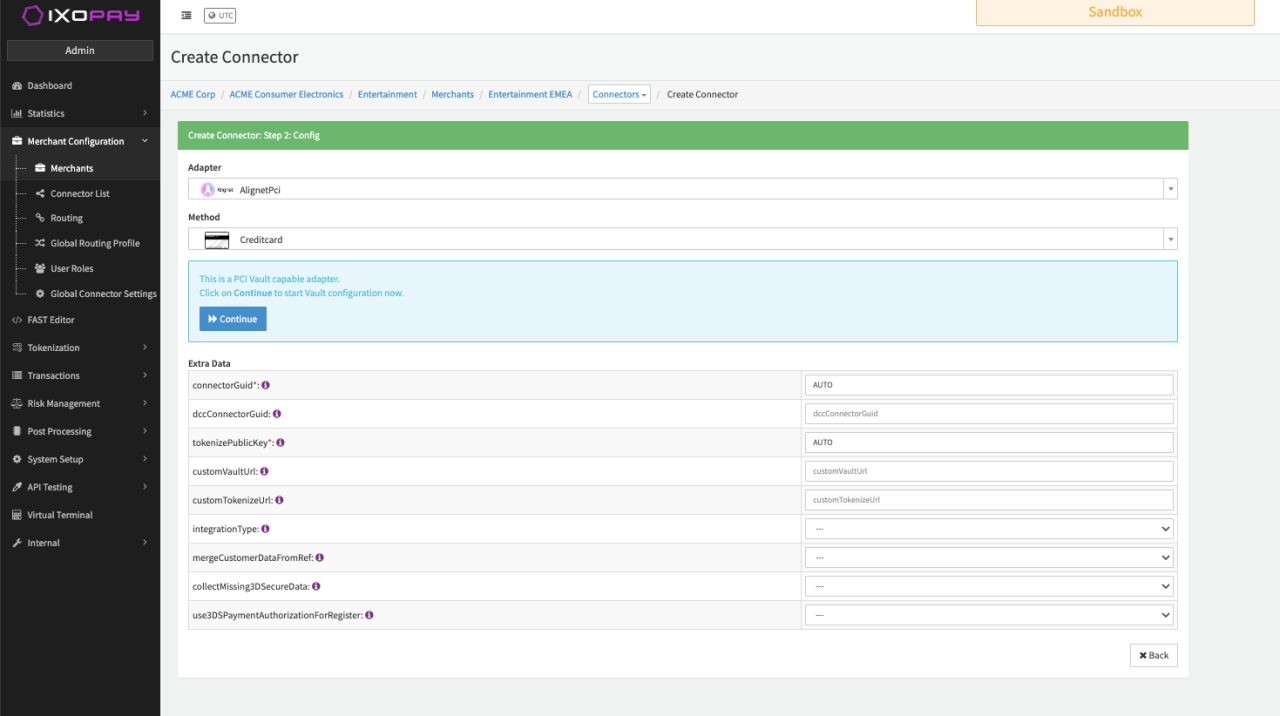Open the Adapter AlignetPci dropdown

[x=682, y=189]
